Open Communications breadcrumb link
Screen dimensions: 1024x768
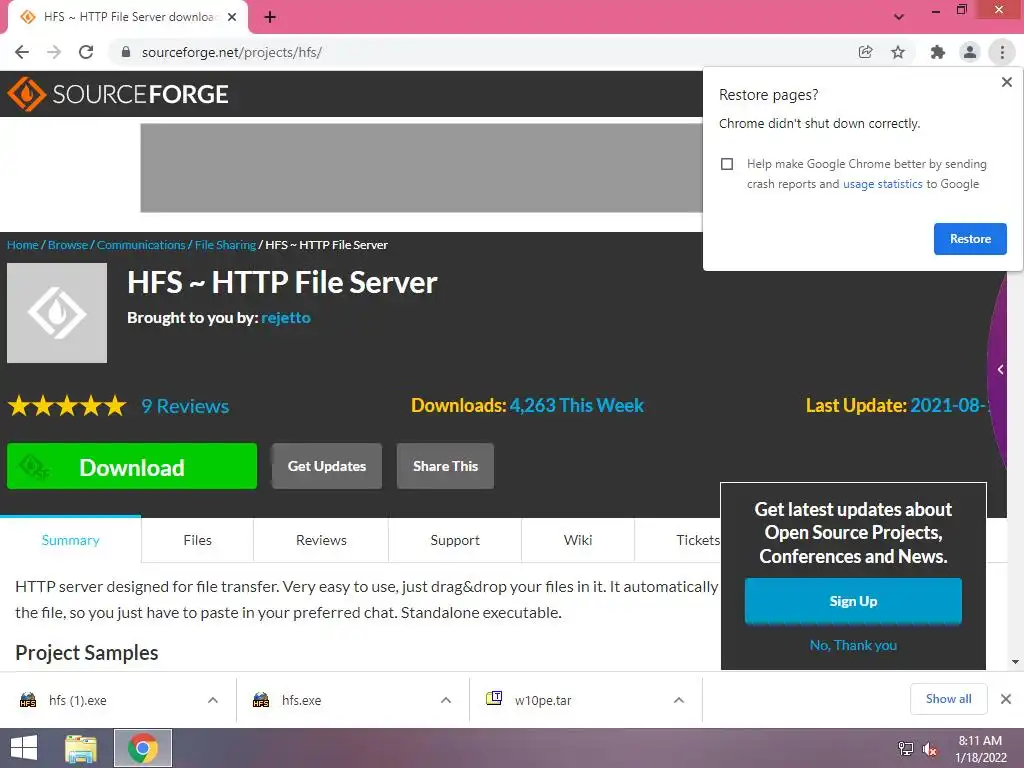tap(141, 245)
